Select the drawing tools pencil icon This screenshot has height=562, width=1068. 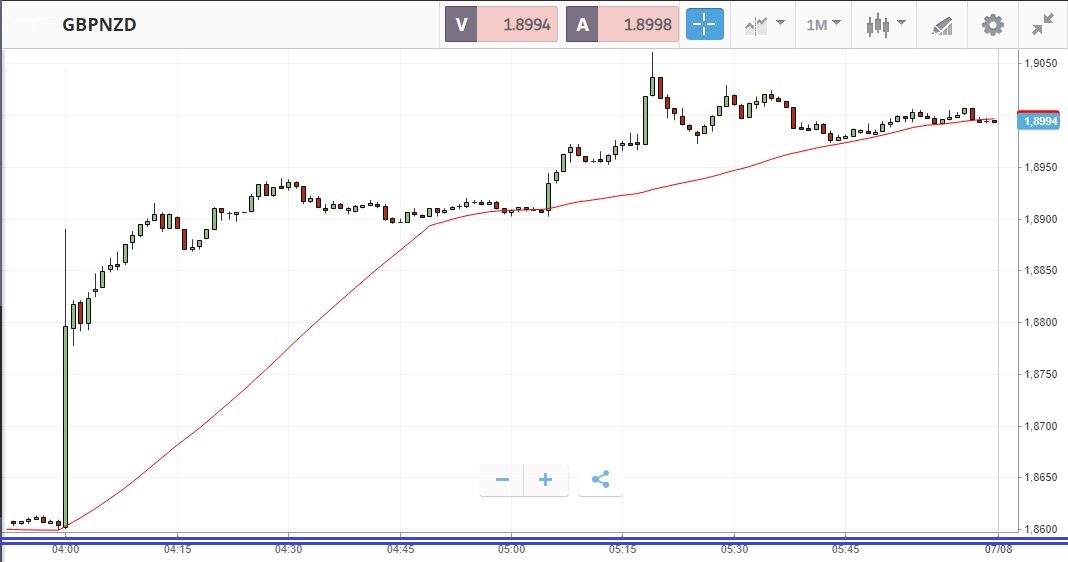pyautogui.click(x=942, y=25)
